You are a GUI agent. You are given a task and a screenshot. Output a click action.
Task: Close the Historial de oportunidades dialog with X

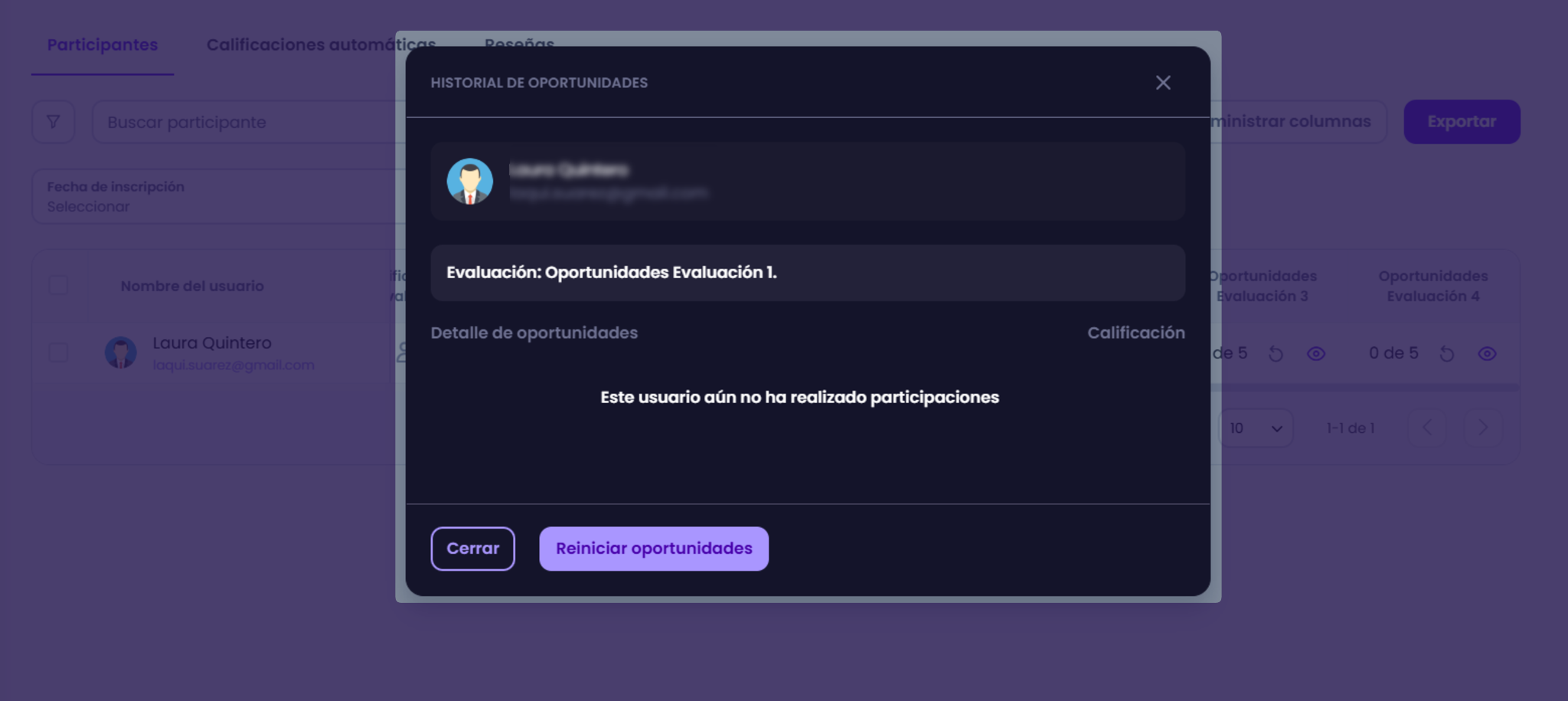click(1163, 83)
